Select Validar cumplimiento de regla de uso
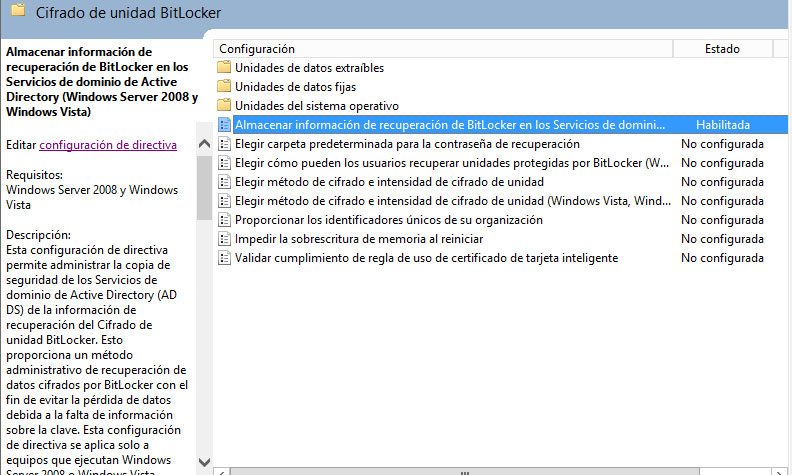The width and height of the screenshot is (792, 475). [x=426, y=258]
